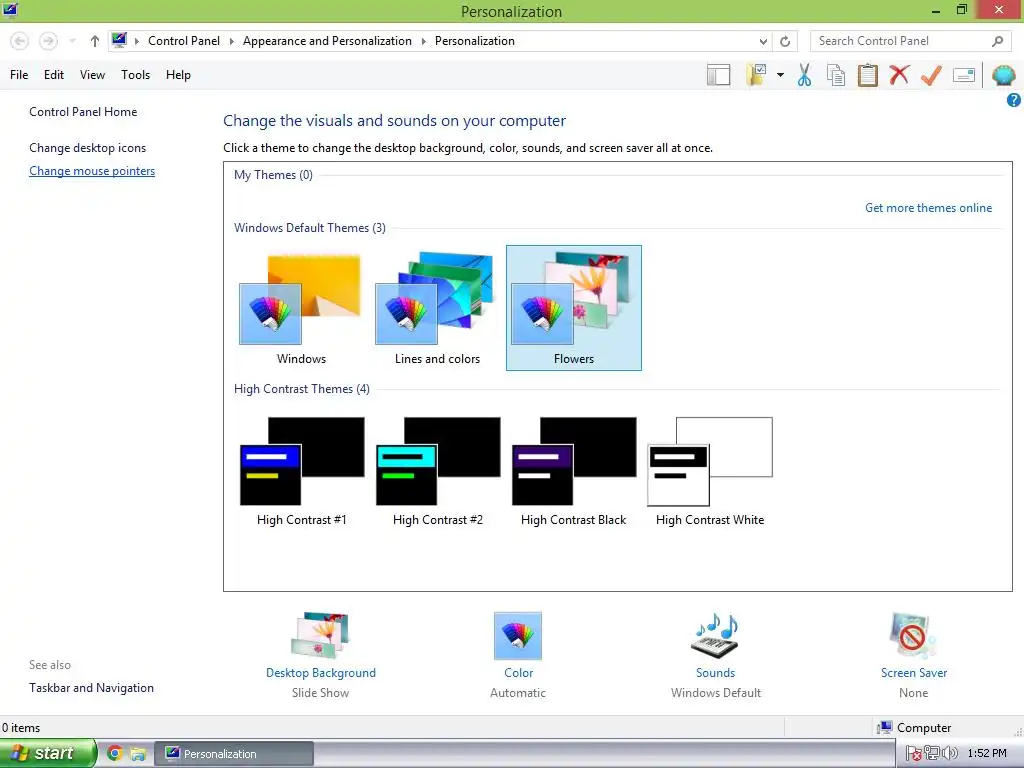Screen dimensions: 1024x768
Task: Launch Chrome from the taskbar
Action: click(x=115, y=753)
